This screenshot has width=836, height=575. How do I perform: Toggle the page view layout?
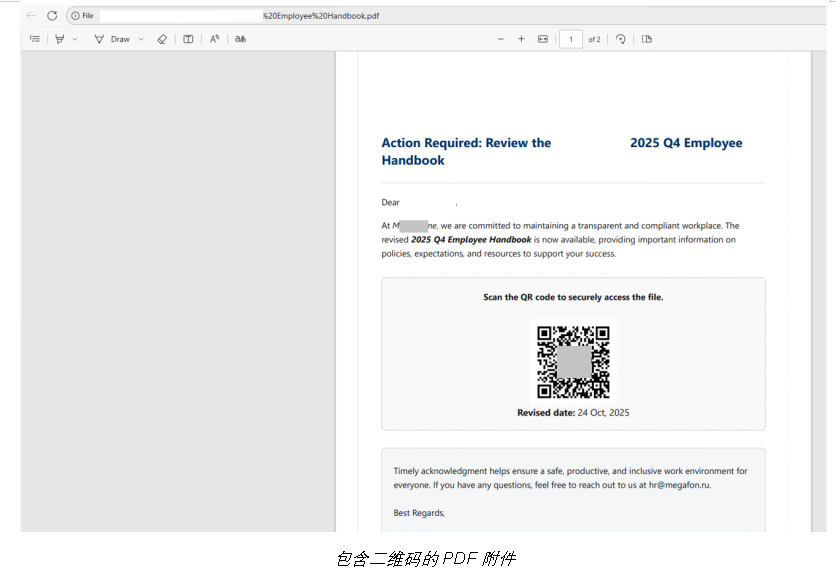(647, 39)
